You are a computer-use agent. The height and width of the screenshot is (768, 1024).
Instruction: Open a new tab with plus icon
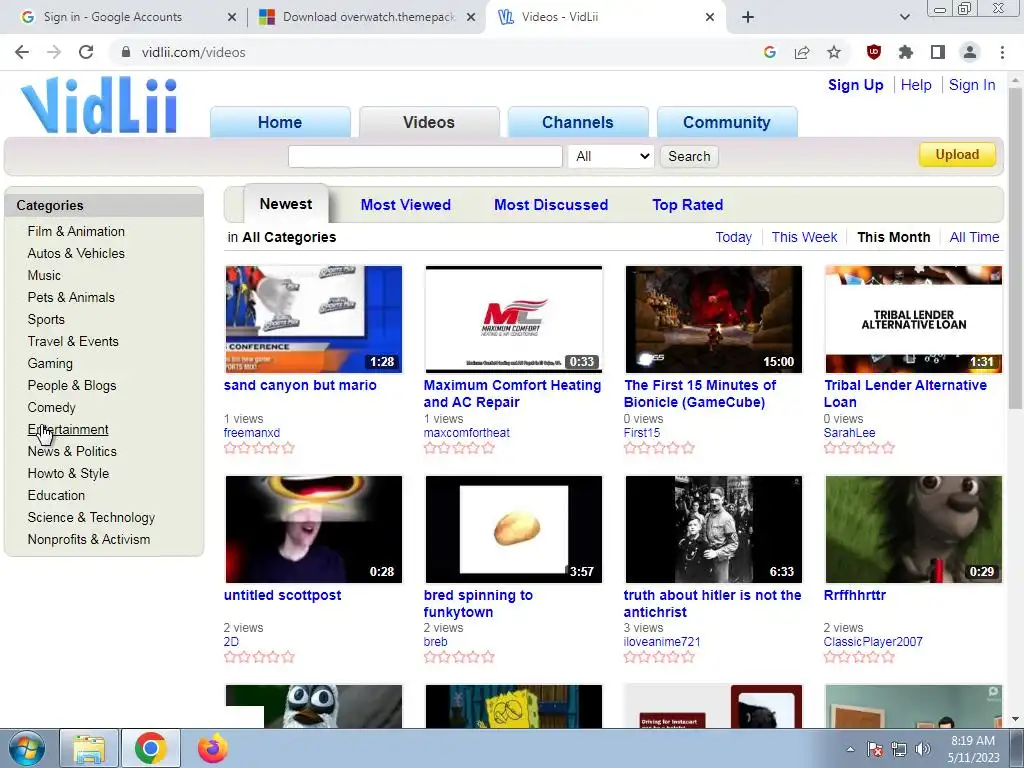[x=748, y=17]
